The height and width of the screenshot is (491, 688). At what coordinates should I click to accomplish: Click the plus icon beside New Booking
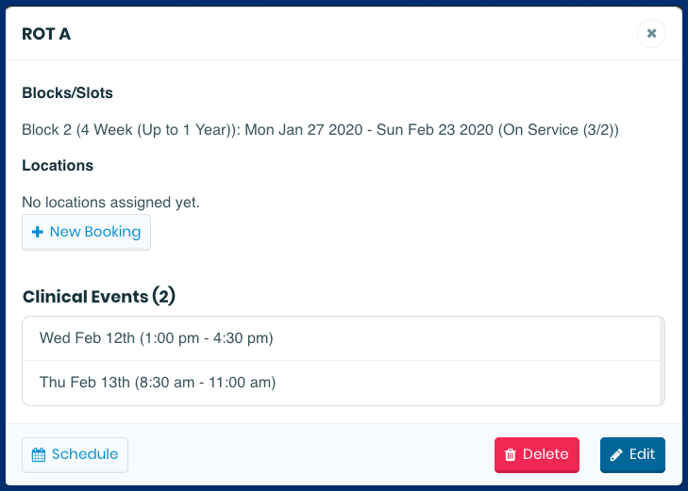[x=38, y=232]
